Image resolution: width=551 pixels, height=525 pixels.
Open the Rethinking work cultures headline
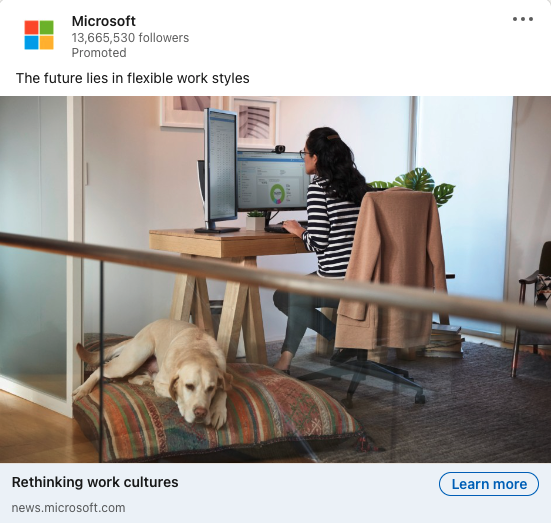[x=95, y=482]
